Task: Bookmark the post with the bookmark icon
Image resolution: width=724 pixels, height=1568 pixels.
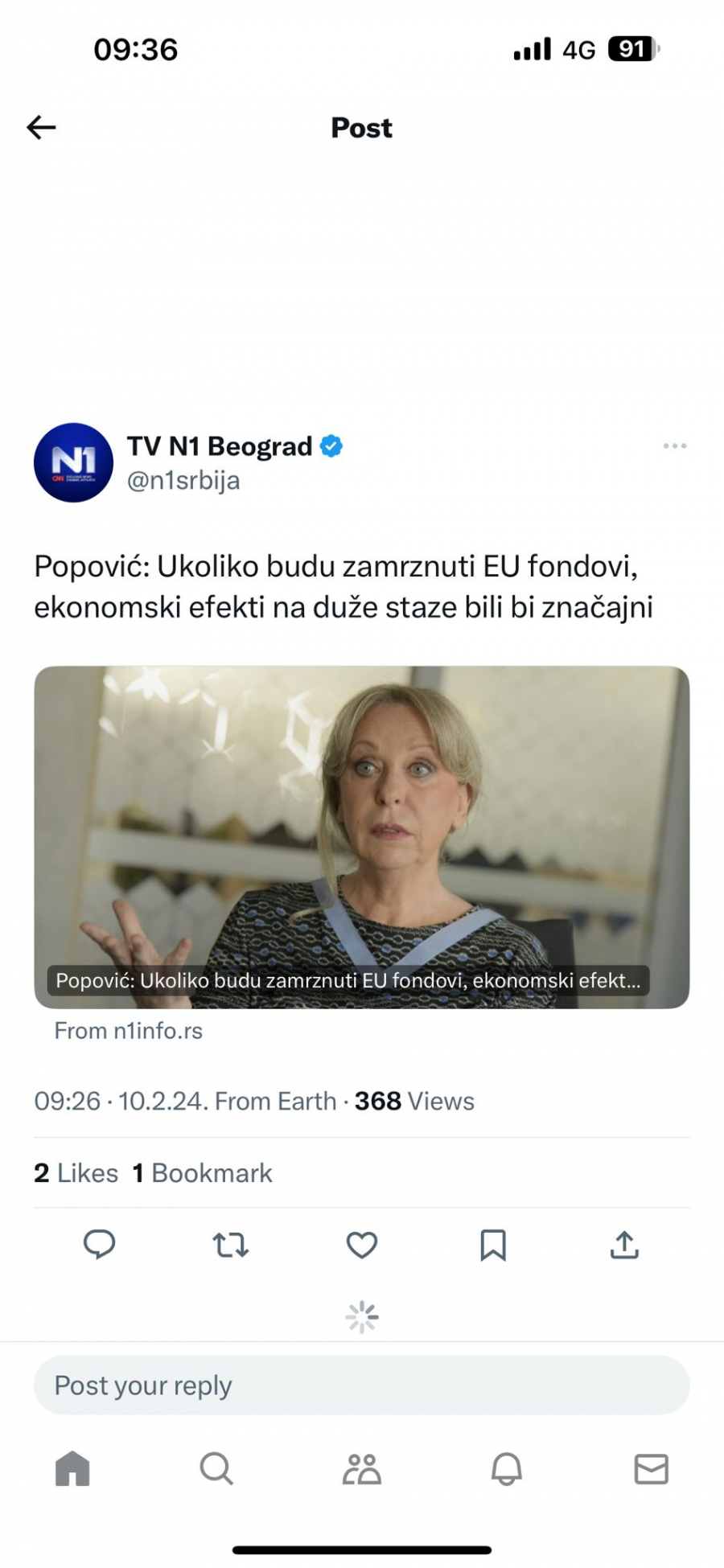Action: 493,1246
